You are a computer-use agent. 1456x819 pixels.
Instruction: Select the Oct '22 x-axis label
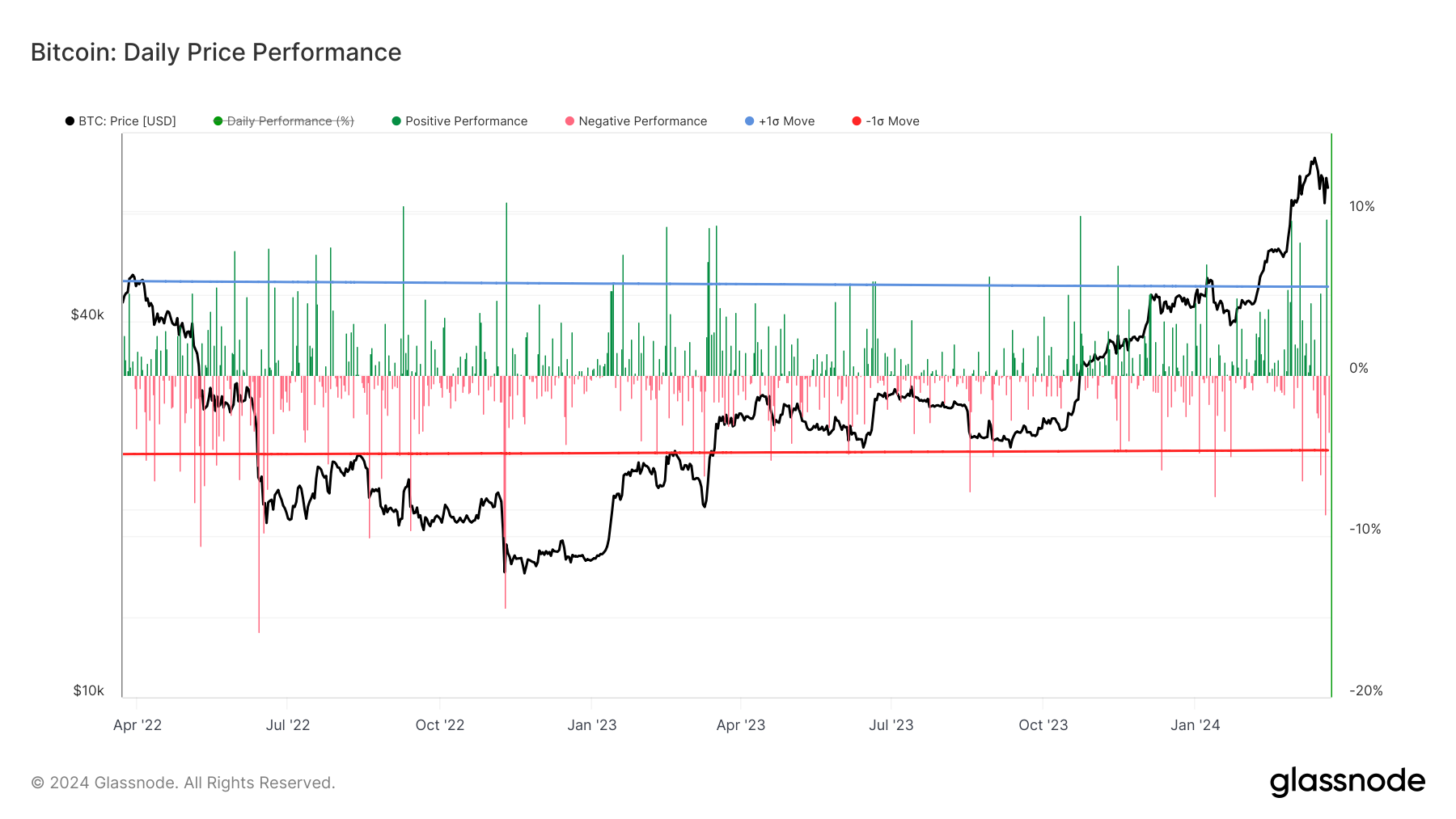(x=440, y=725)
